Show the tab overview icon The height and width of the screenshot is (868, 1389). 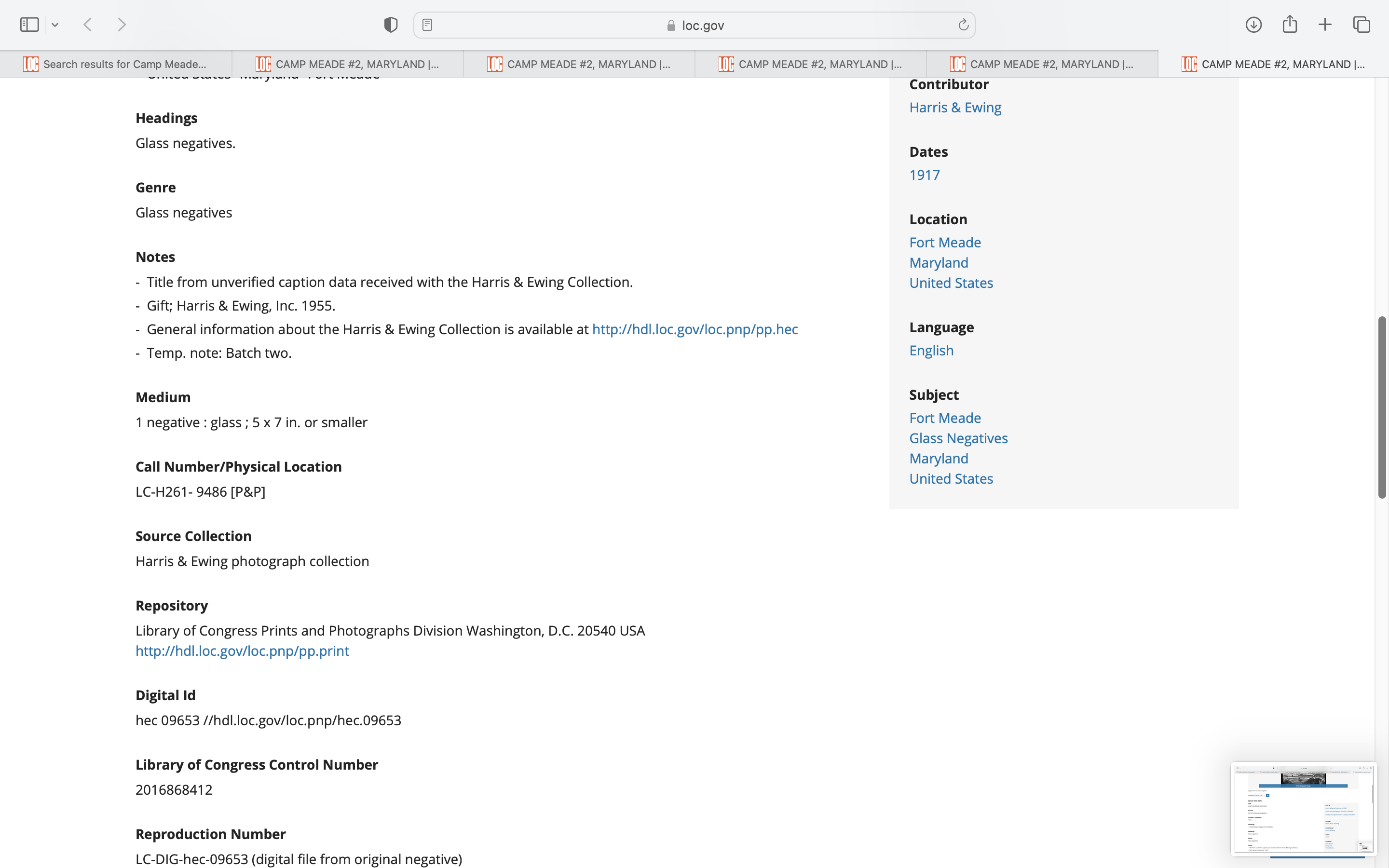coord(1362,25)
